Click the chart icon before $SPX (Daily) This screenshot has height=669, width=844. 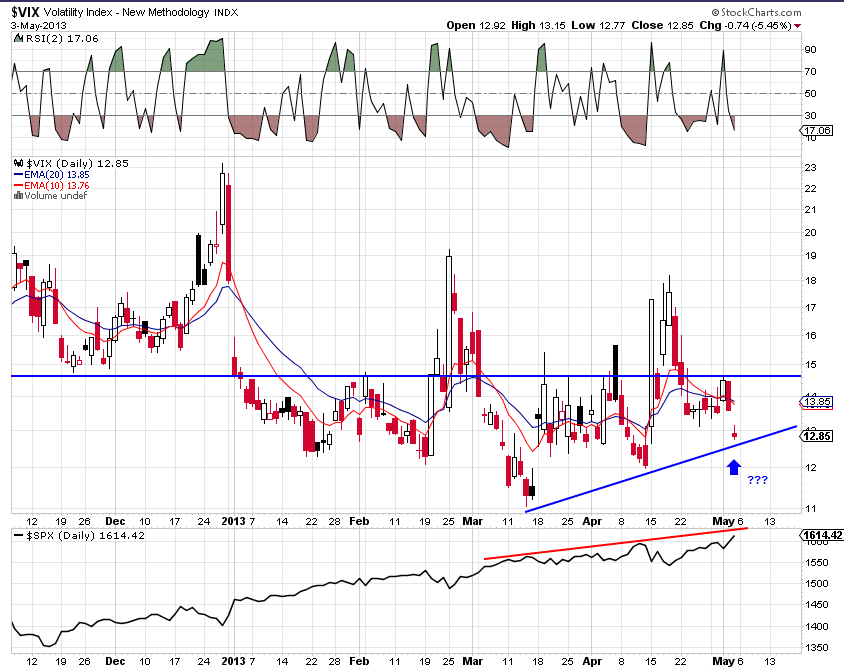(17, 536)
